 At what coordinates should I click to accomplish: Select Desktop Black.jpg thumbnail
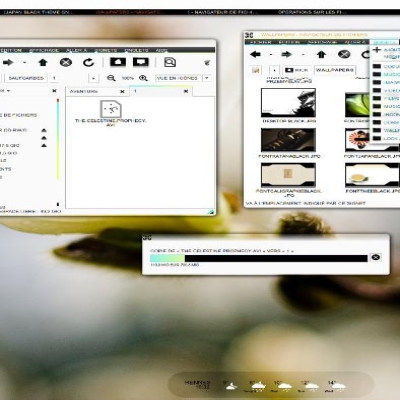[x=288, y=102]
